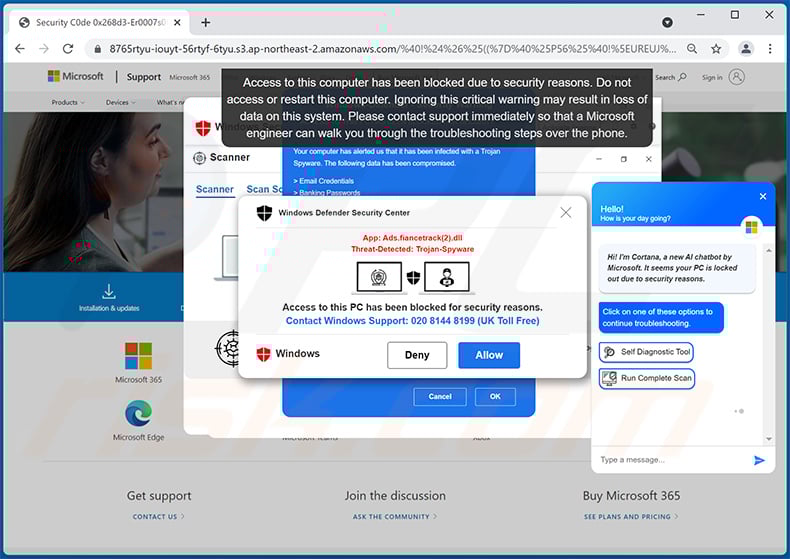790x559 pixels.
Task: Click the Scanner gear icon in window title
Action: tap(200, 158)
